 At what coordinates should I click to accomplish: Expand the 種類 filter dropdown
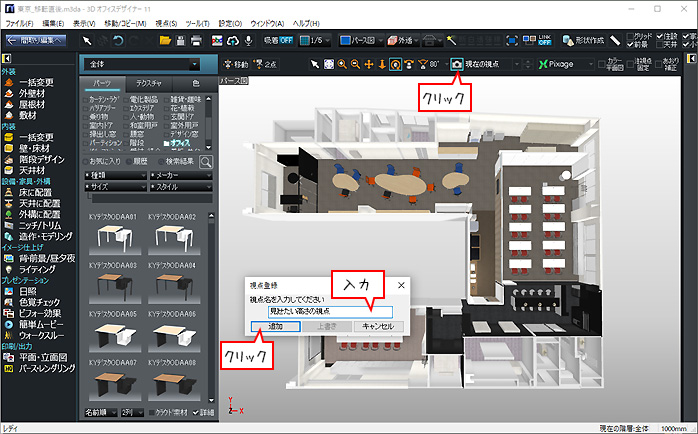click(116, 173)
